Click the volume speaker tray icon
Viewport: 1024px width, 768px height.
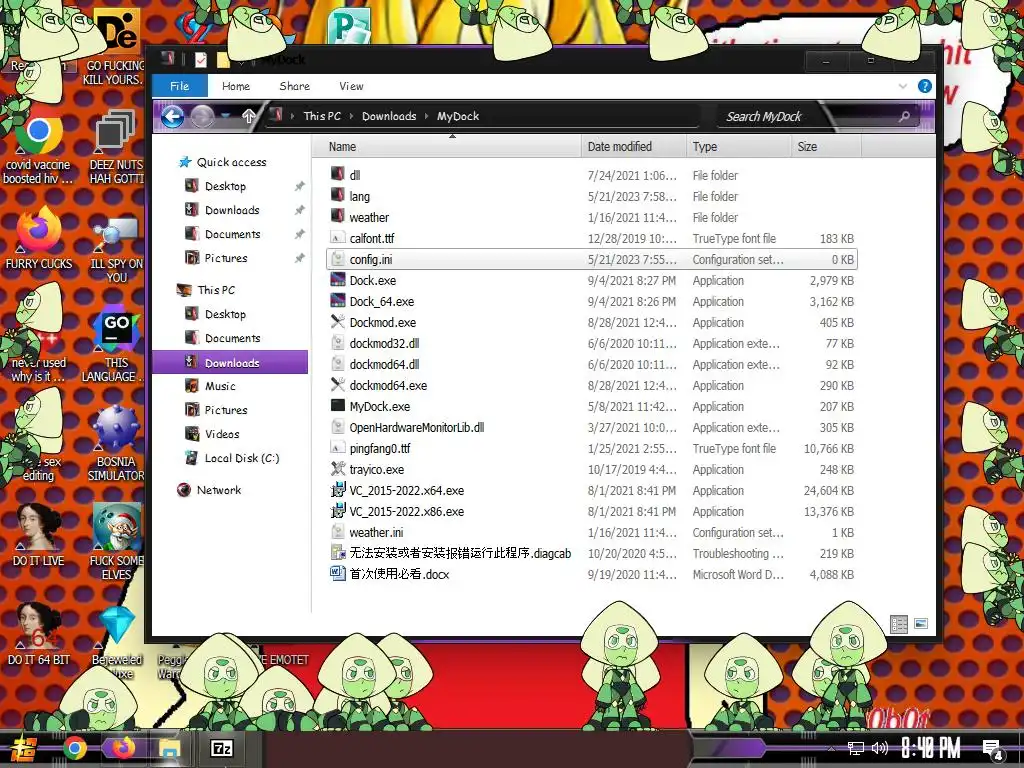tap(880, 748)
